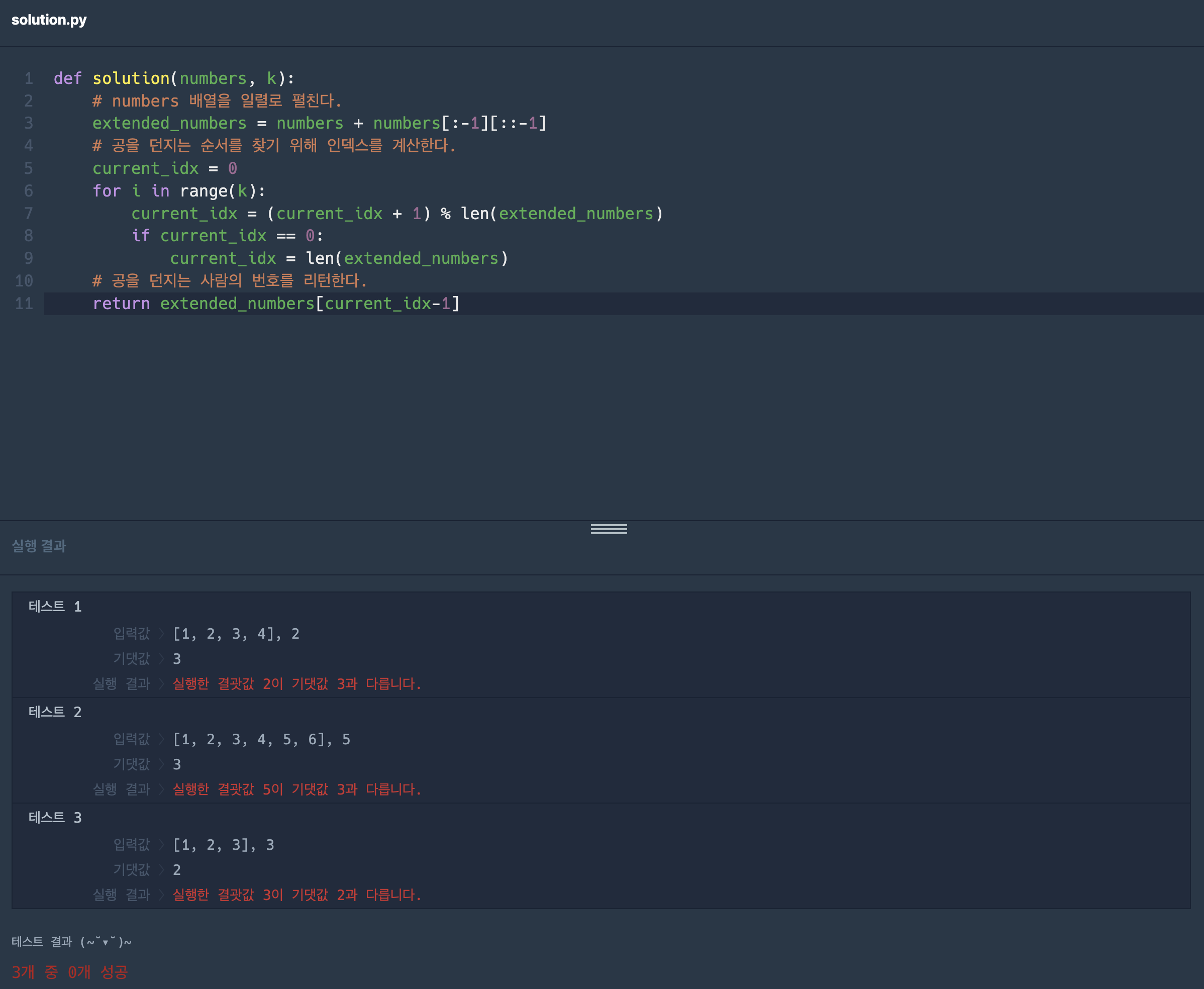
Task: Click the solution.py file tab
Action: pyautogui.click(x=49, y=20)
